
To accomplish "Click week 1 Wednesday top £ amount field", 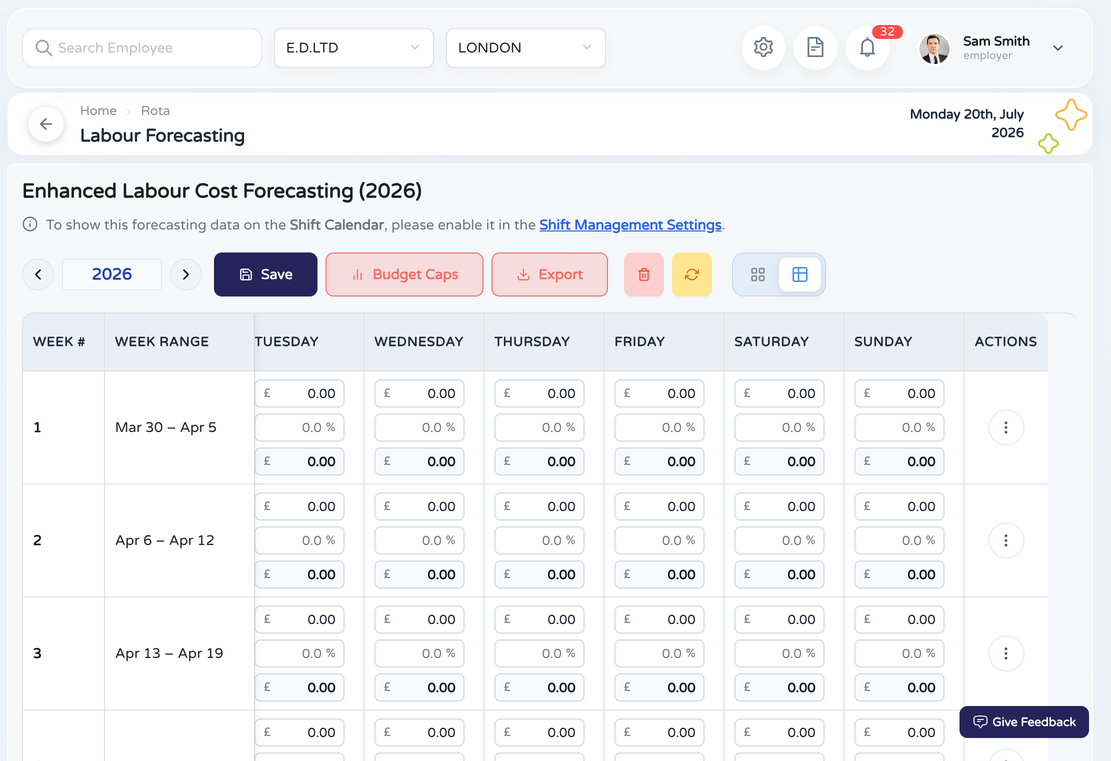I will (419, 393).
